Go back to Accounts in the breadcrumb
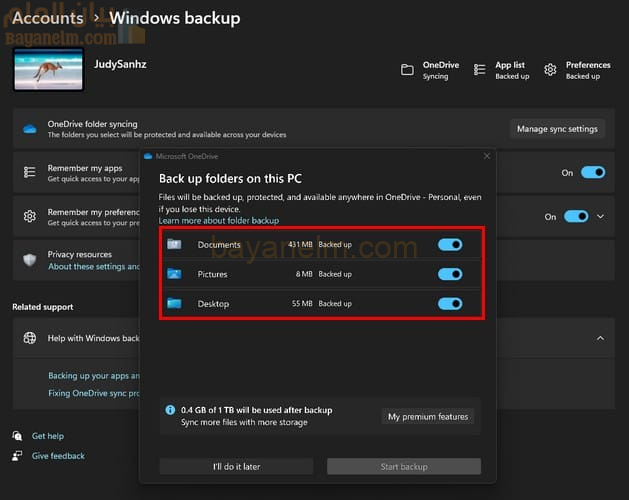 (x=49, y=18)
